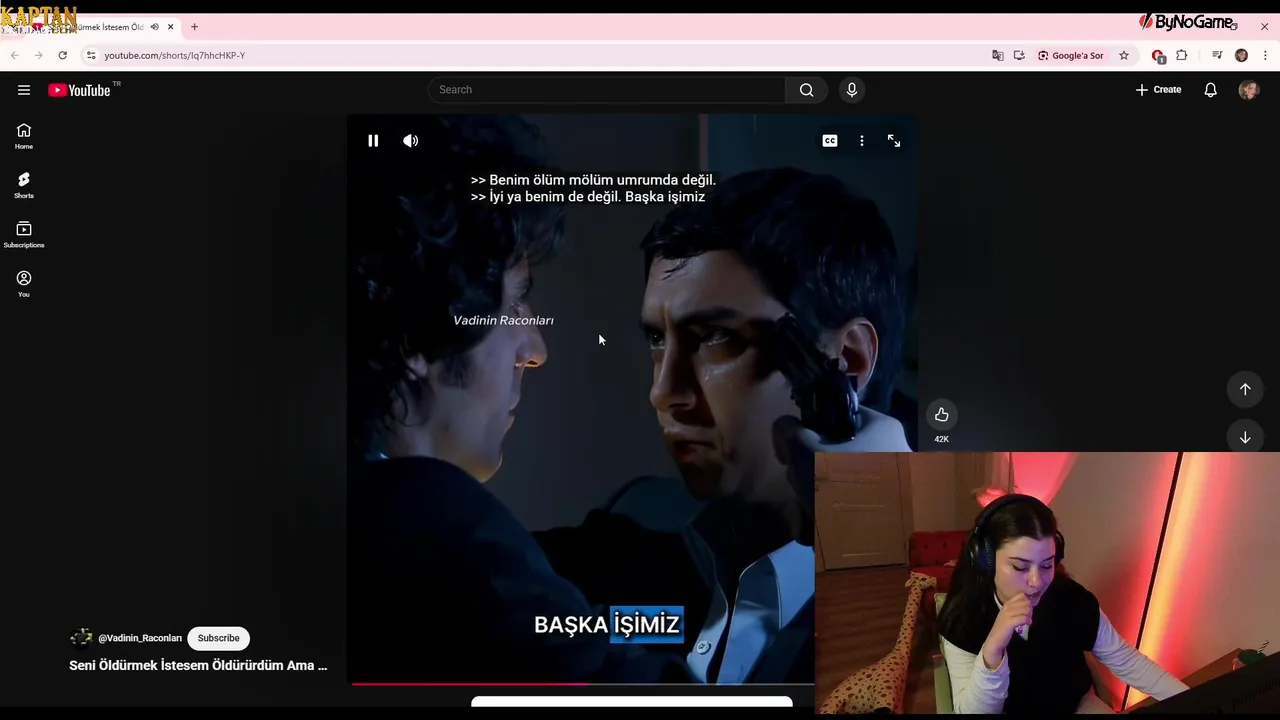
Task: Click the YouTube logo
Action: pyautogui.click(x=79, y=90)
